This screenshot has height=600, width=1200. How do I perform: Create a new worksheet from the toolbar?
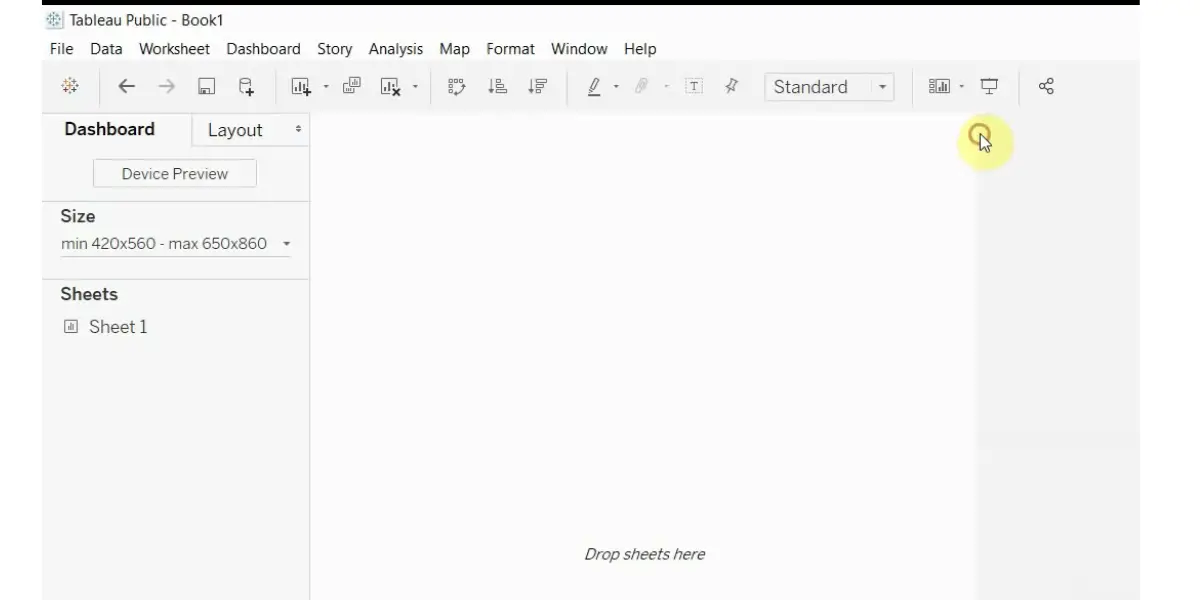click(301, 87)
